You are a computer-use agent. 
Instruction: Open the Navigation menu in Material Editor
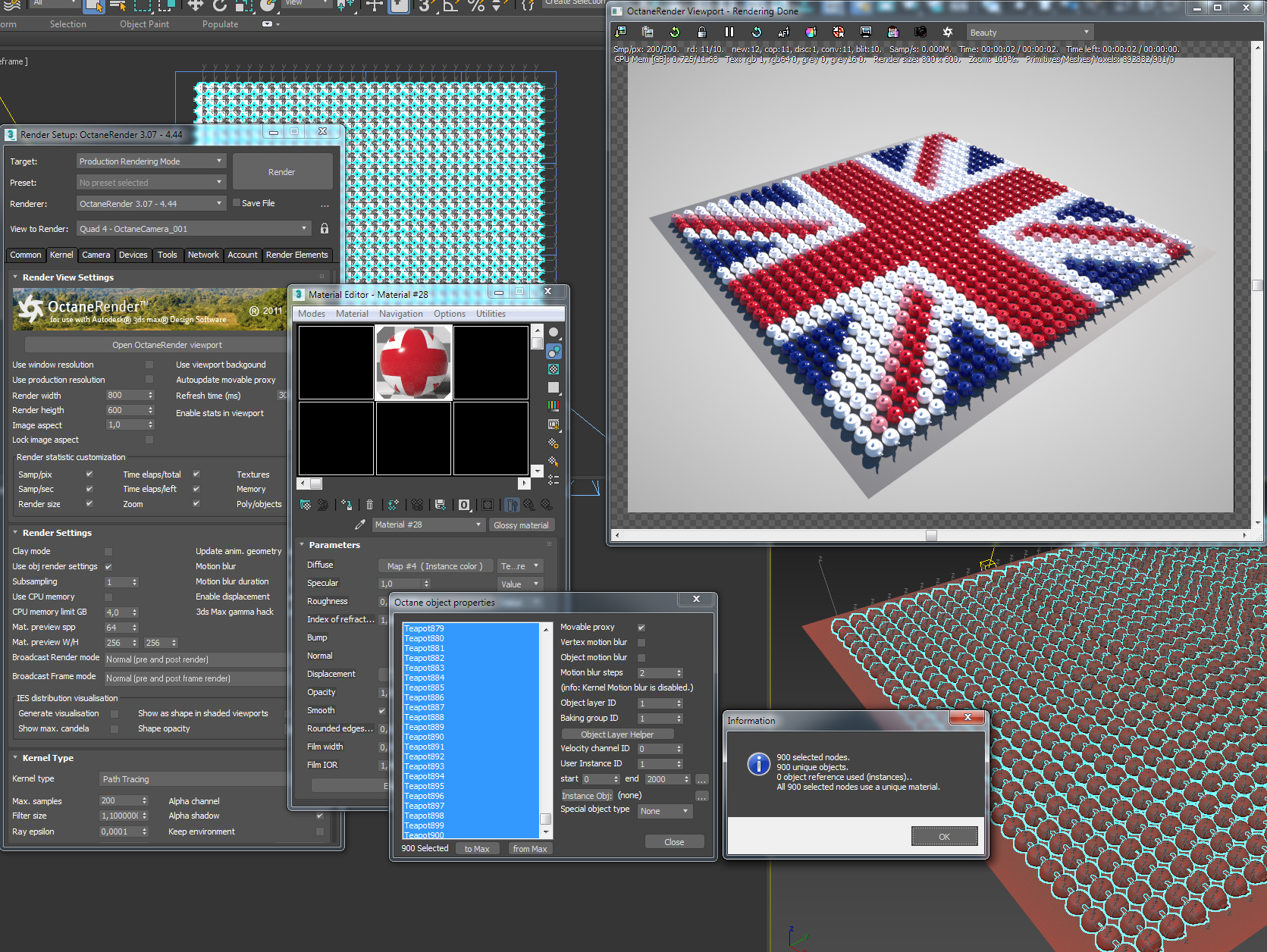[x=401, y=314]
